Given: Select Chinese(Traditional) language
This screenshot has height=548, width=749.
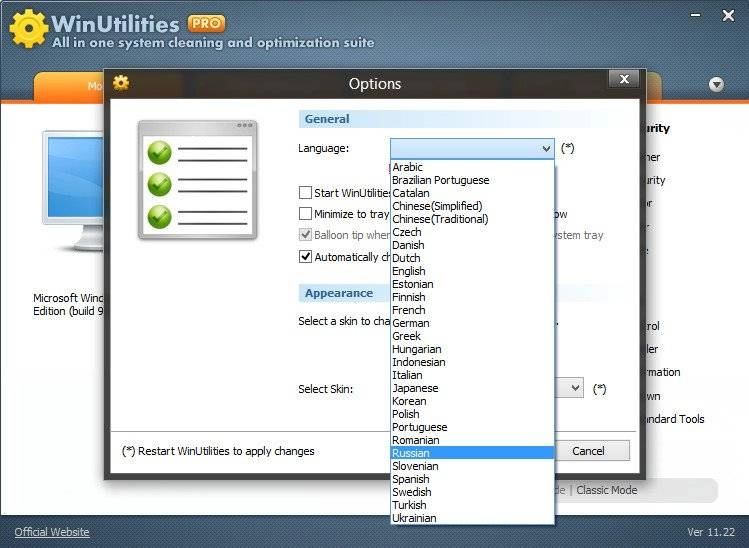Looking at the screenshot, I should click(472, 219).
